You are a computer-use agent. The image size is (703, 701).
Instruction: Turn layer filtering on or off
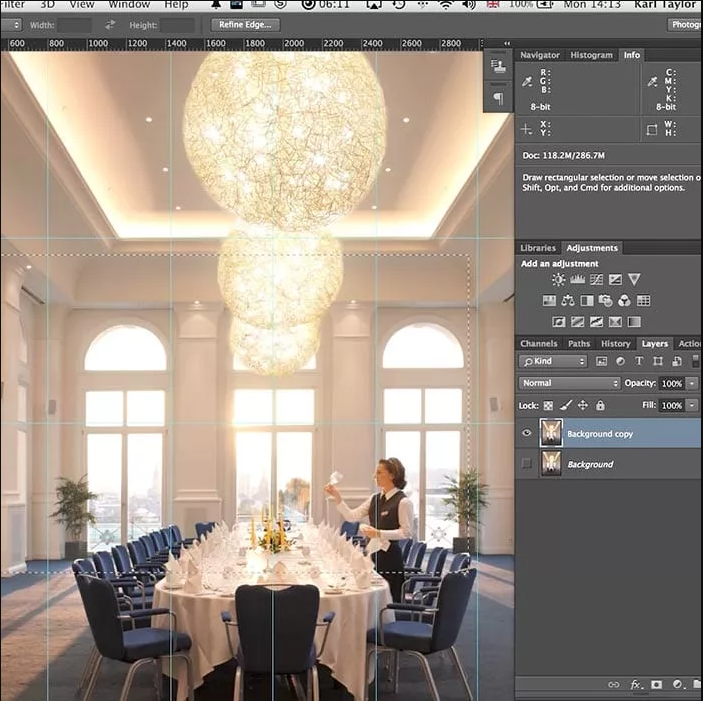click(695, 361)
